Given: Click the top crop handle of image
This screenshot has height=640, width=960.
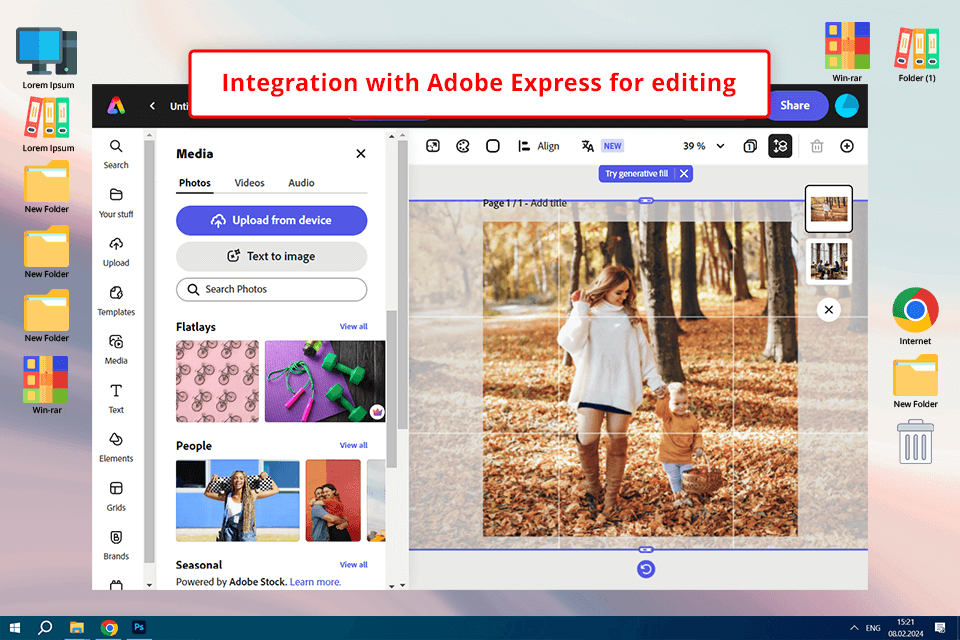Looking at the screenshot, I should tap(646, 200).
